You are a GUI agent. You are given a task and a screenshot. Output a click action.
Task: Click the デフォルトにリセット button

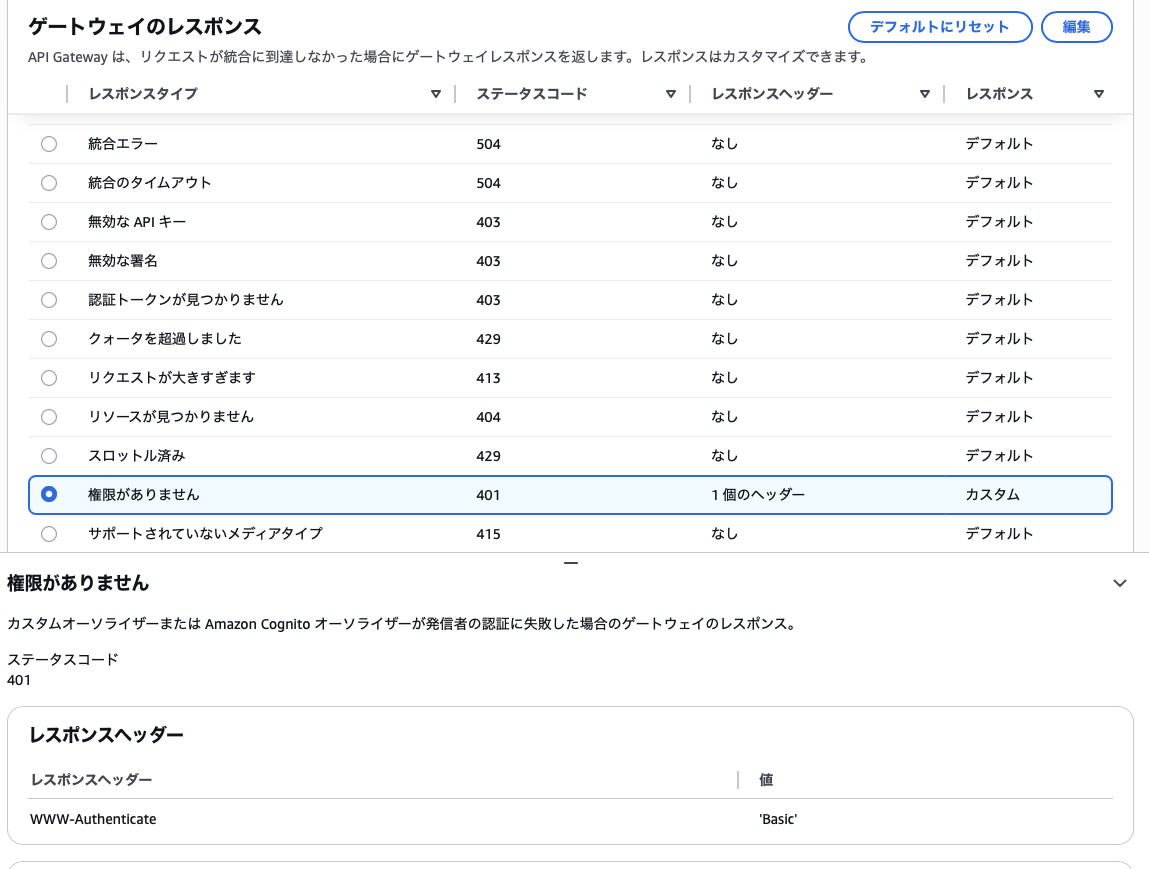pos(939,27)
